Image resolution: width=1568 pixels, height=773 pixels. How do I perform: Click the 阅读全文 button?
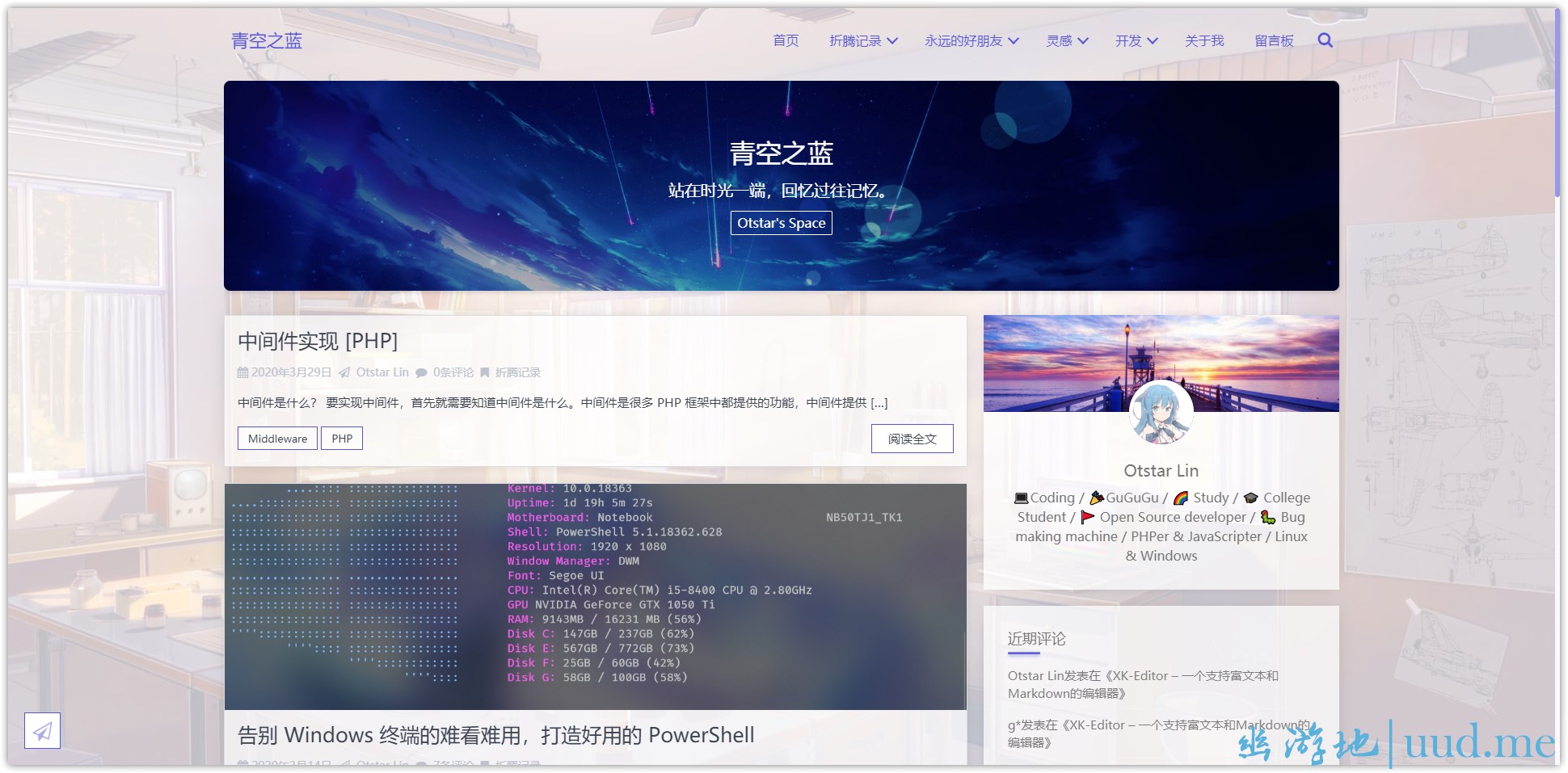coord(912,439)
